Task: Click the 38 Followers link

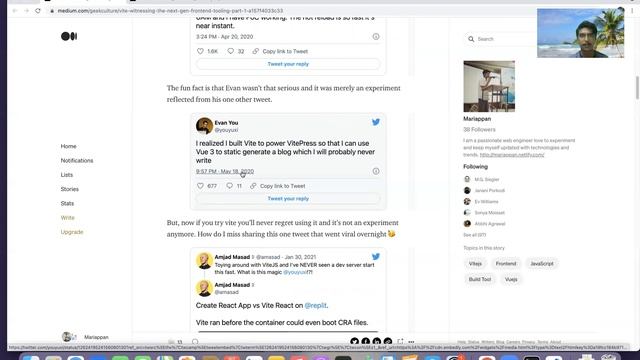Action: click(479, 129)
